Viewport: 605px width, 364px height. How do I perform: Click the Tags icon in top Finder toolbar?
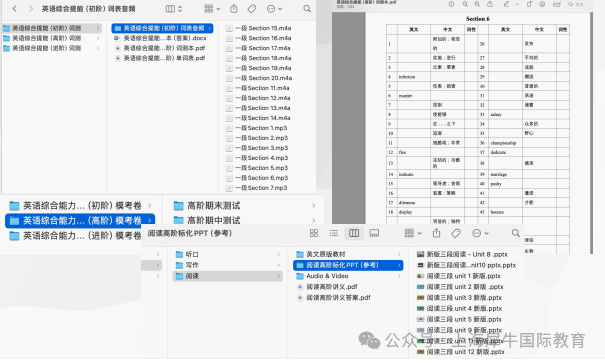[x=252, y=8]
